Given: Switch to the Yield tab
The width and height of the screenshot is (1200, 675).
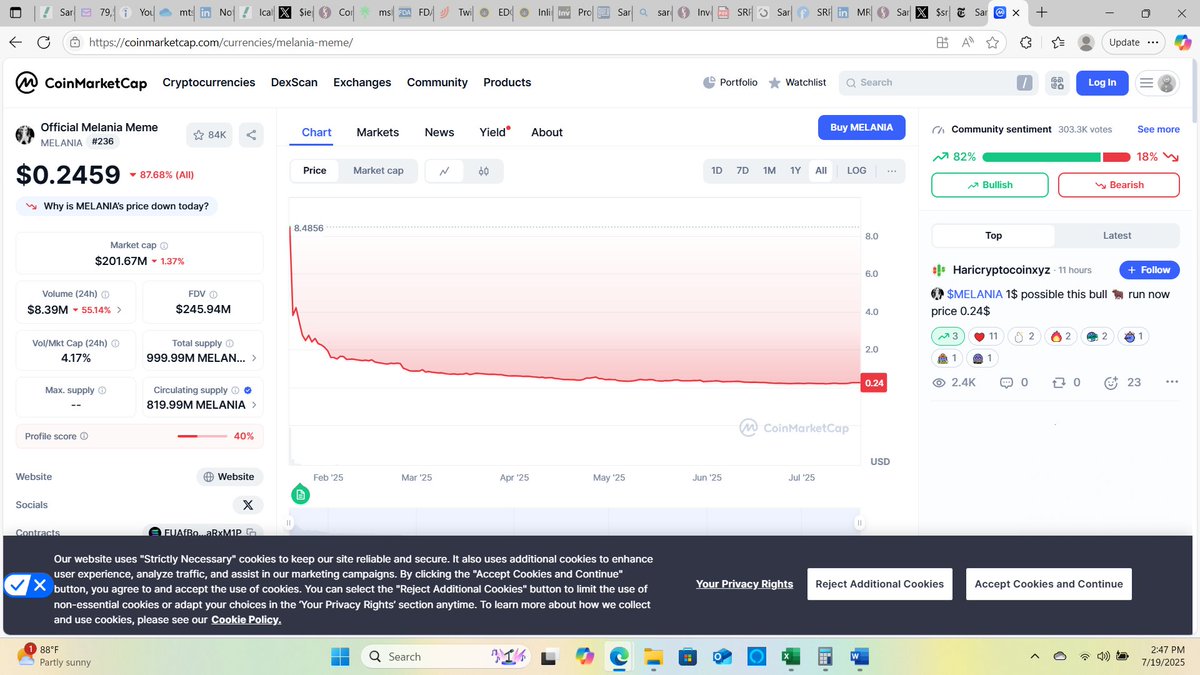Looking at the screenshot, I should tap(494, 132).
